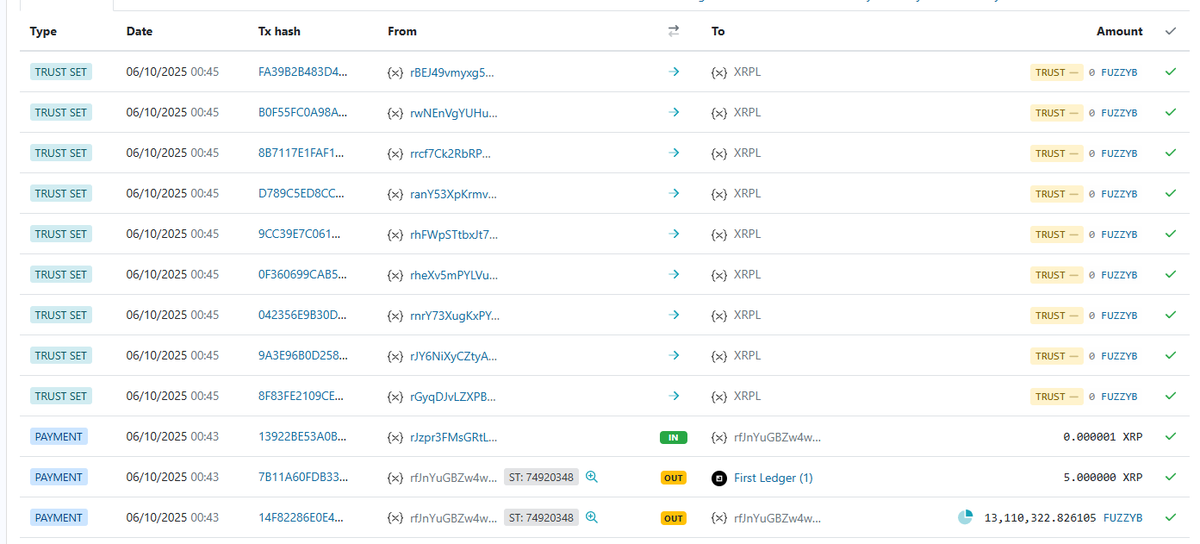Image resolution: width=1200 pixels, height=544 pixels.
Task: Open sender account rrcf7Ck2RbRP
Action: (451, 153)
